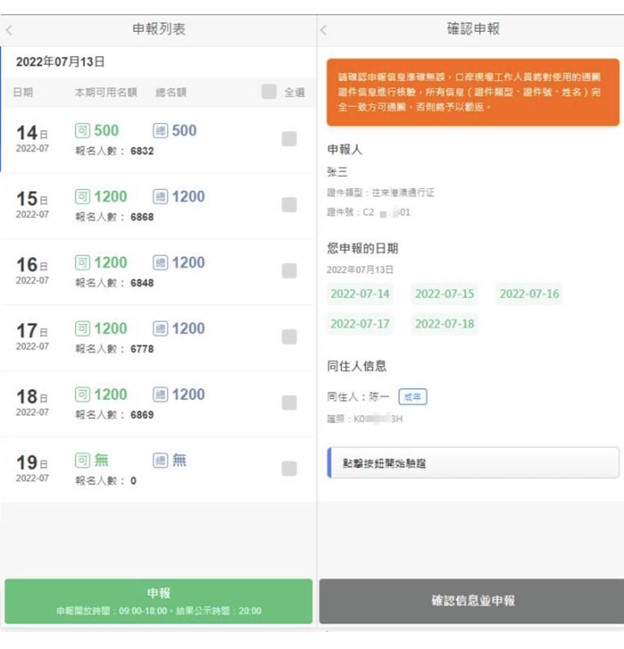624x649 pixels.
Task: Select checkbox for the 16th row
Action: coord(289,271)
